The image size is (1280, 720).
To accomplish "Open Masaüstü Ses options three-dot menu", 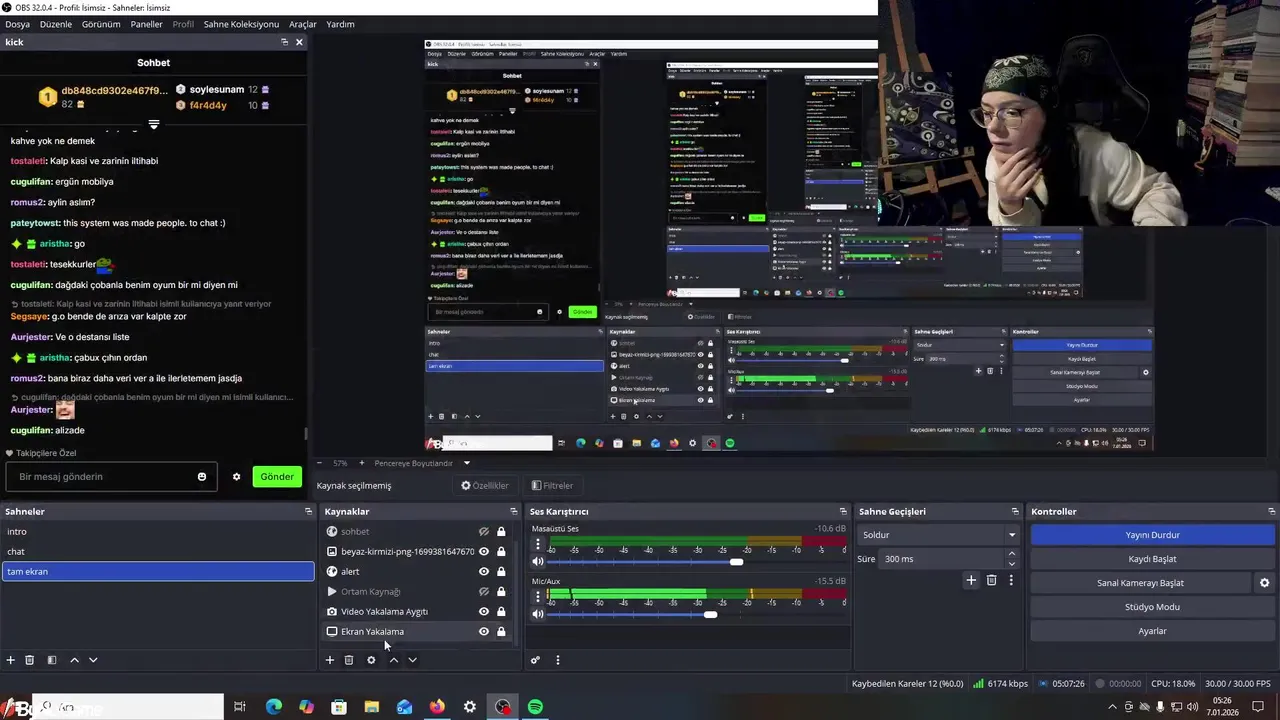I will [538, 545].
